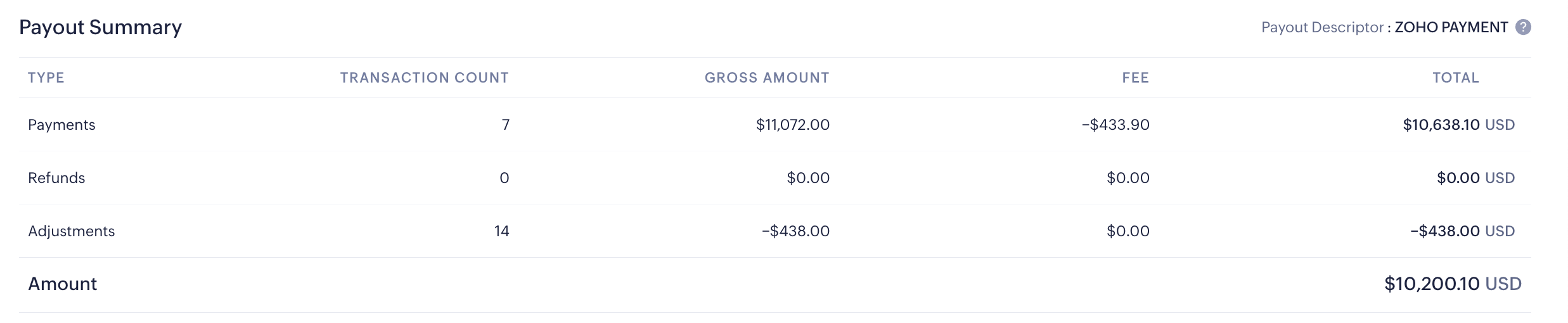This screenshot has width=1568, height=323.
Task: Click the Payments transaction count 7
Action: 505,125
